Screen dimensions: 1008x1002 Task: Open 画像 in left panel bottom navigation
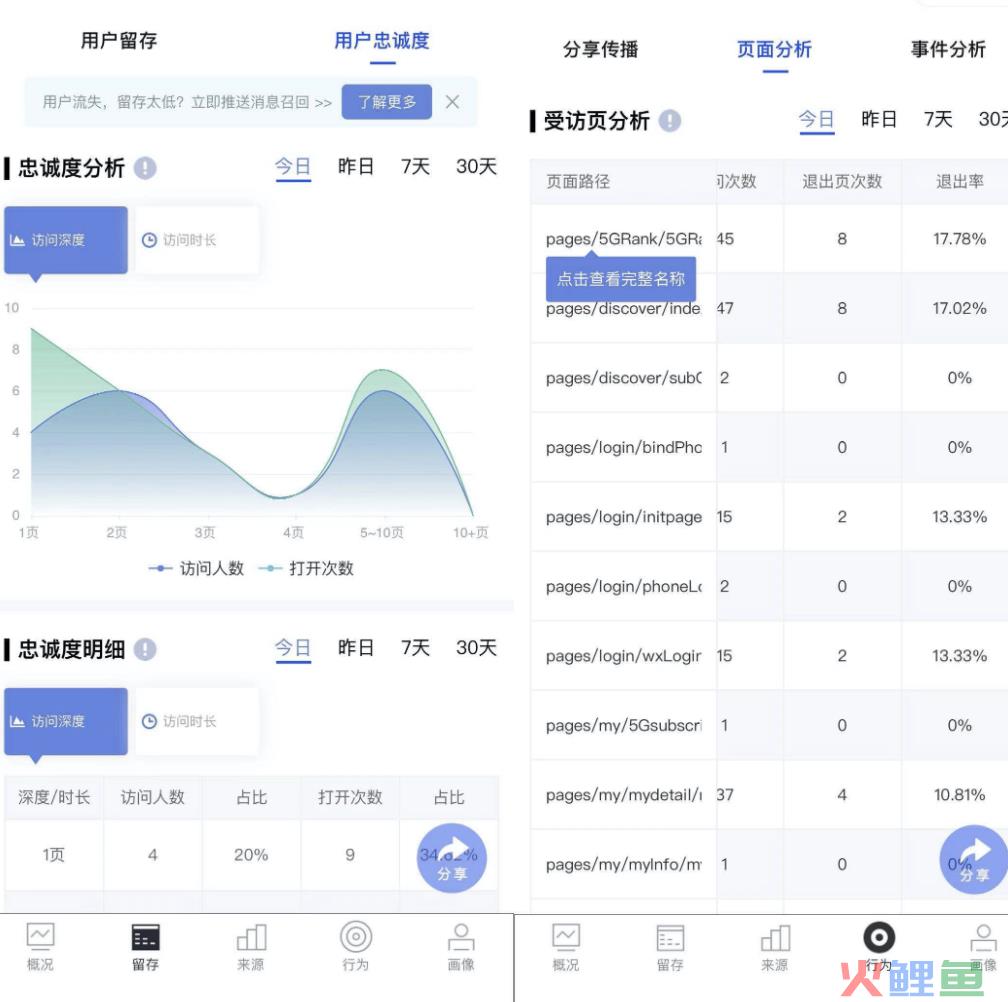pos(461,946)
